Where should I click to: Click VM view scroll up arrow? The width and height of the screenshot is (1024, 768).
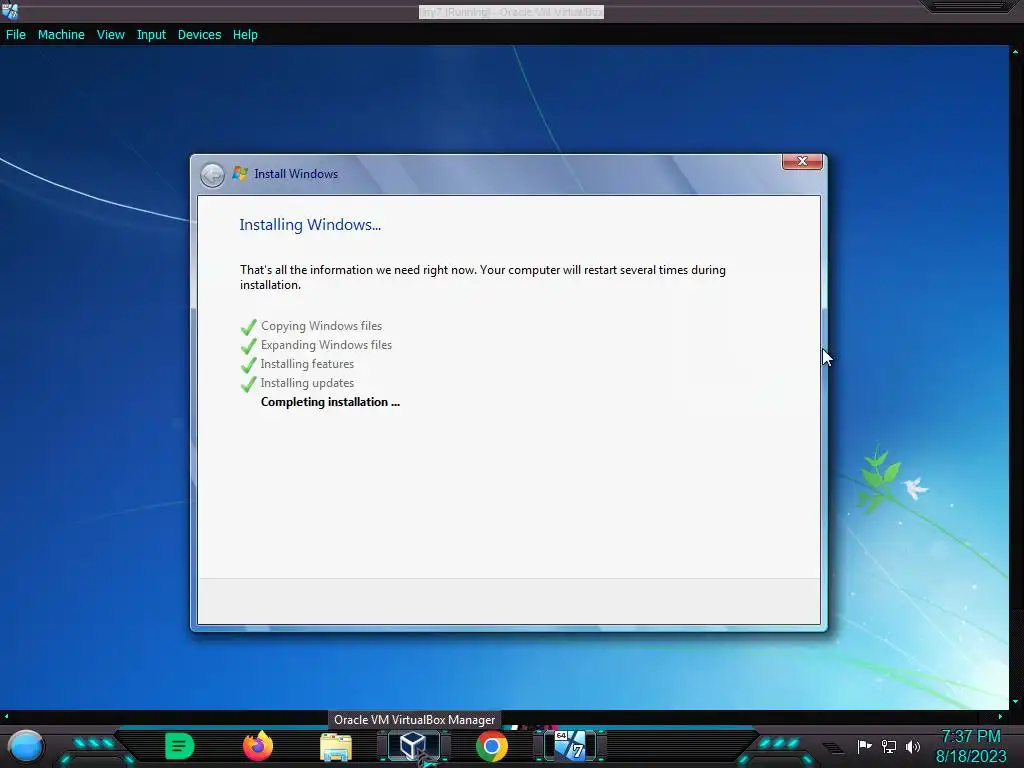[1016, 51]
